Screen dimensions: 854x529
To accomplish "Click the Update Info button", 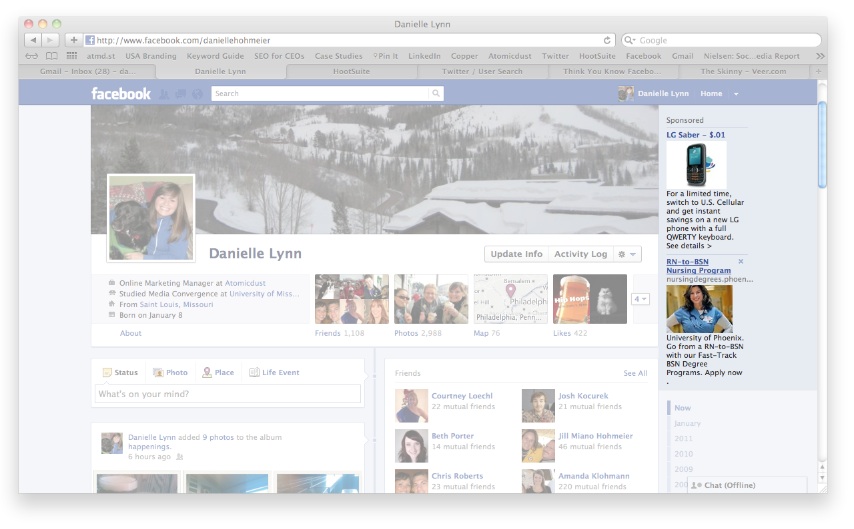I will tap(516, 254).
